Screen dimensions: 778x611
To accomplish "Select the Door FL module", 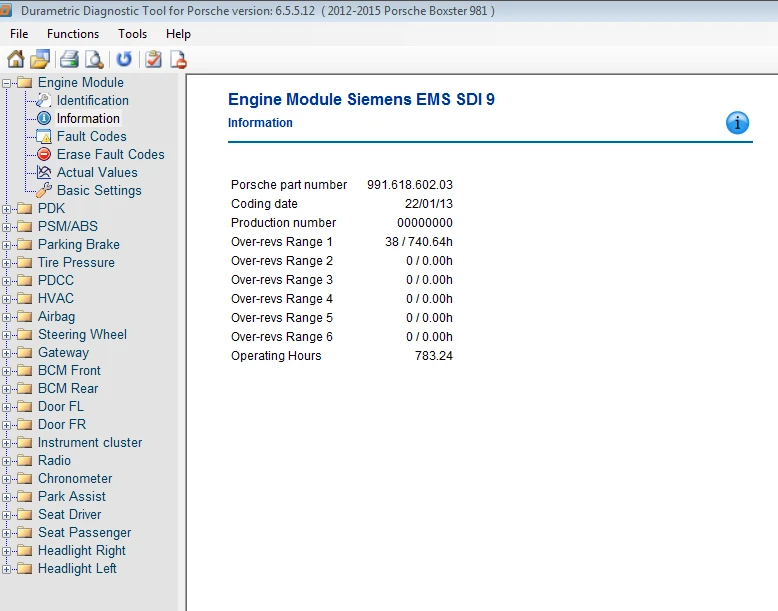I will (x=61, y=406).
